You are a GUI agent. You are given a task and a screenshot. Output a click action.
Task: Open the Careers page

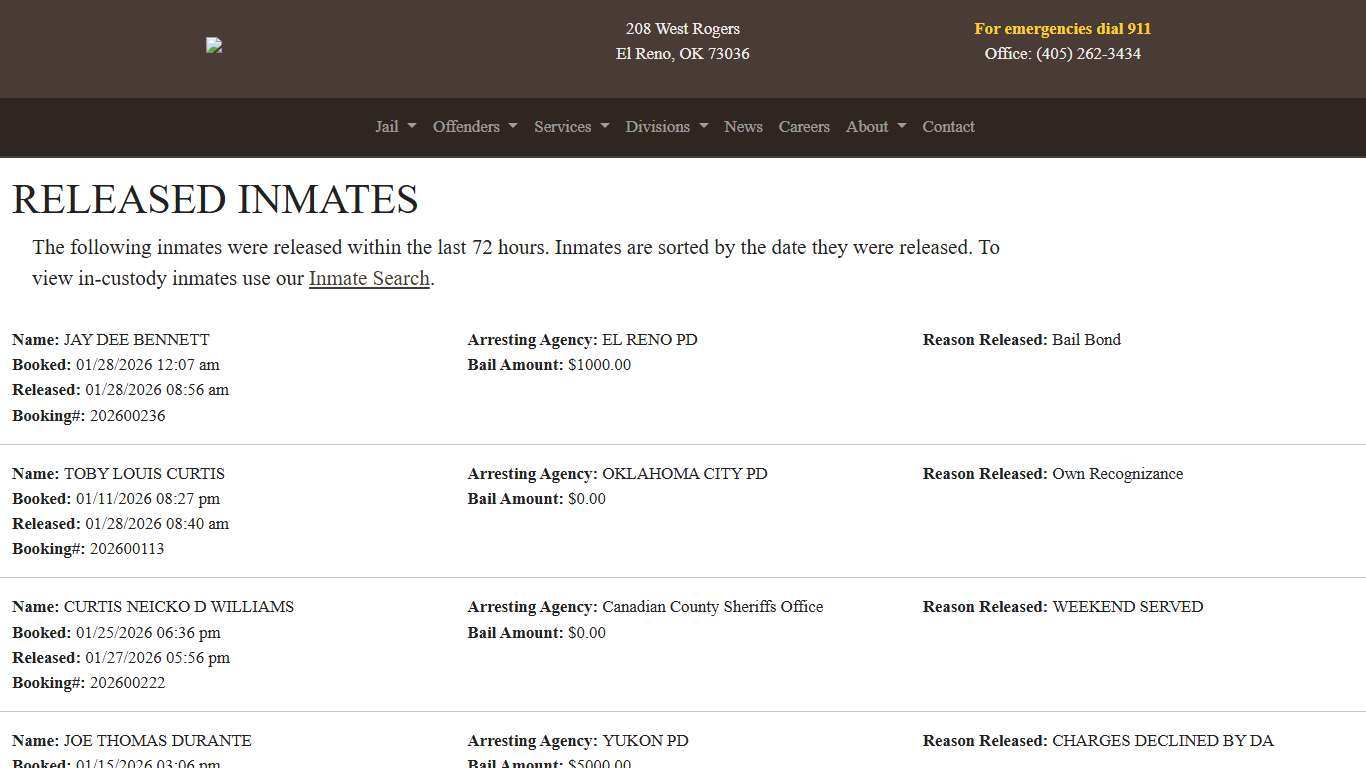(804, 127)
